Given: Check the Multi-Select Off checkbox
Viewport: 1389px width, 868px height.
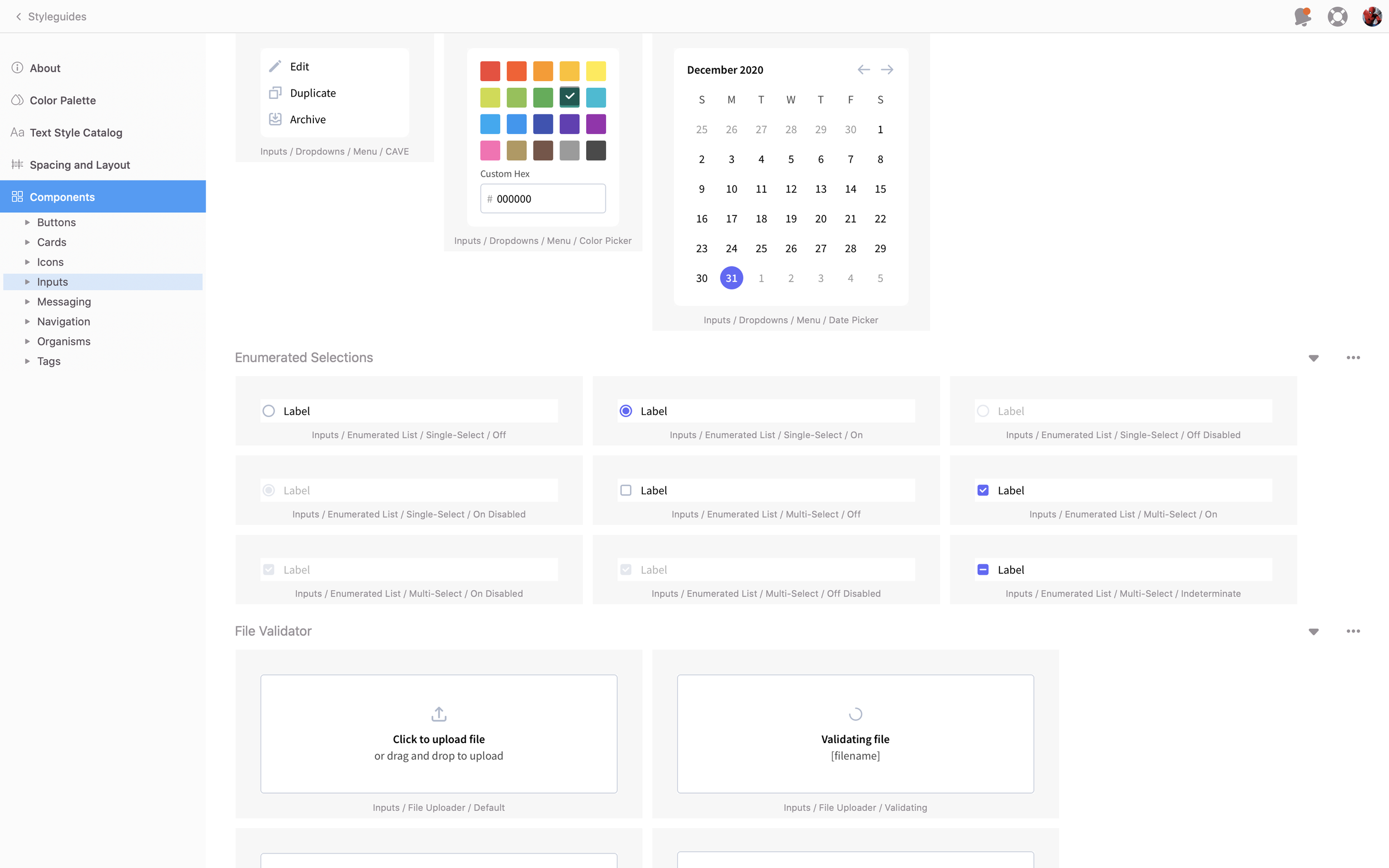Looking at the screenshot, I should [x=626, y=490].
